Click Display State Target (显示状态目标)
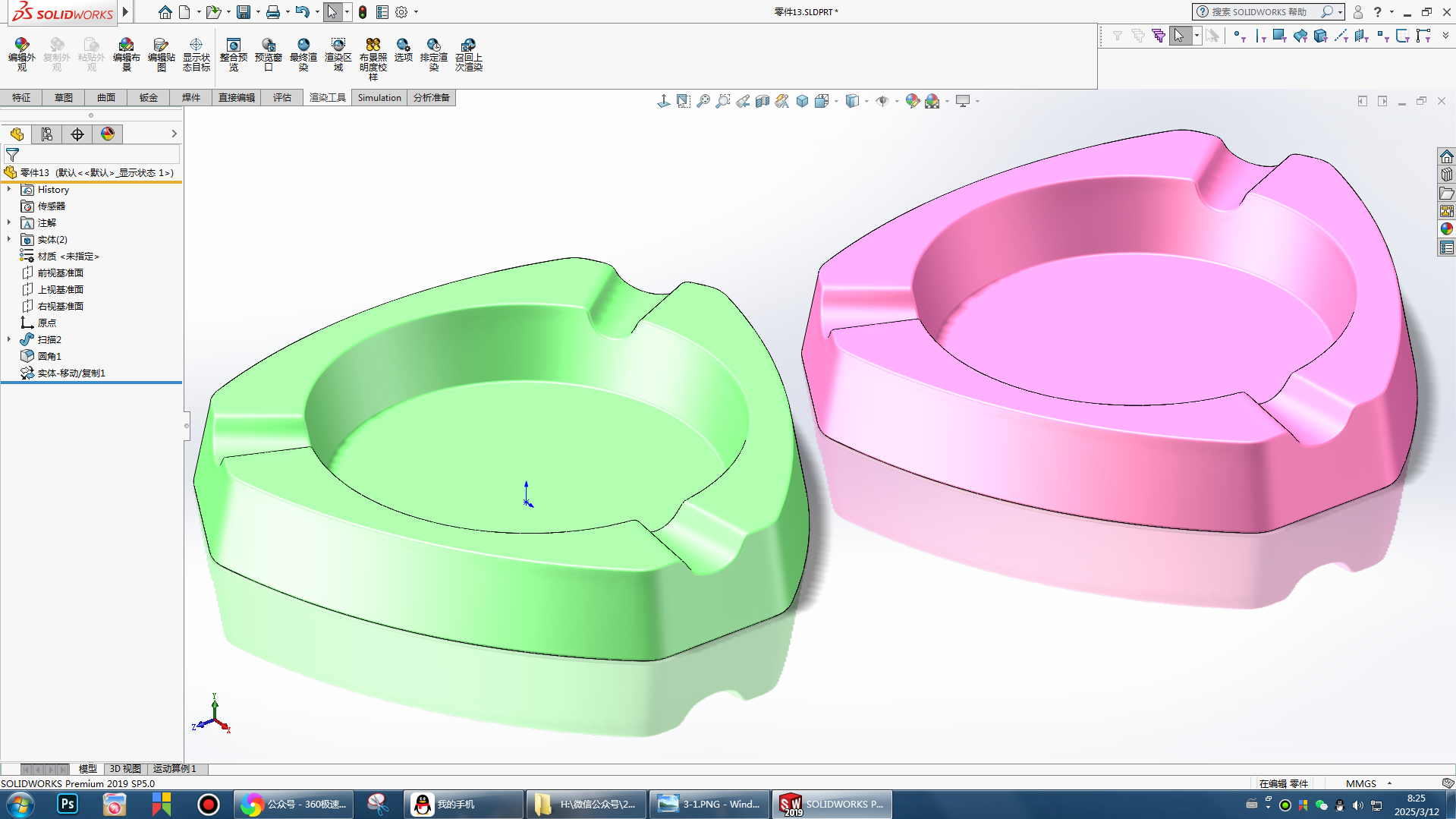 click(x=196, y=55)
